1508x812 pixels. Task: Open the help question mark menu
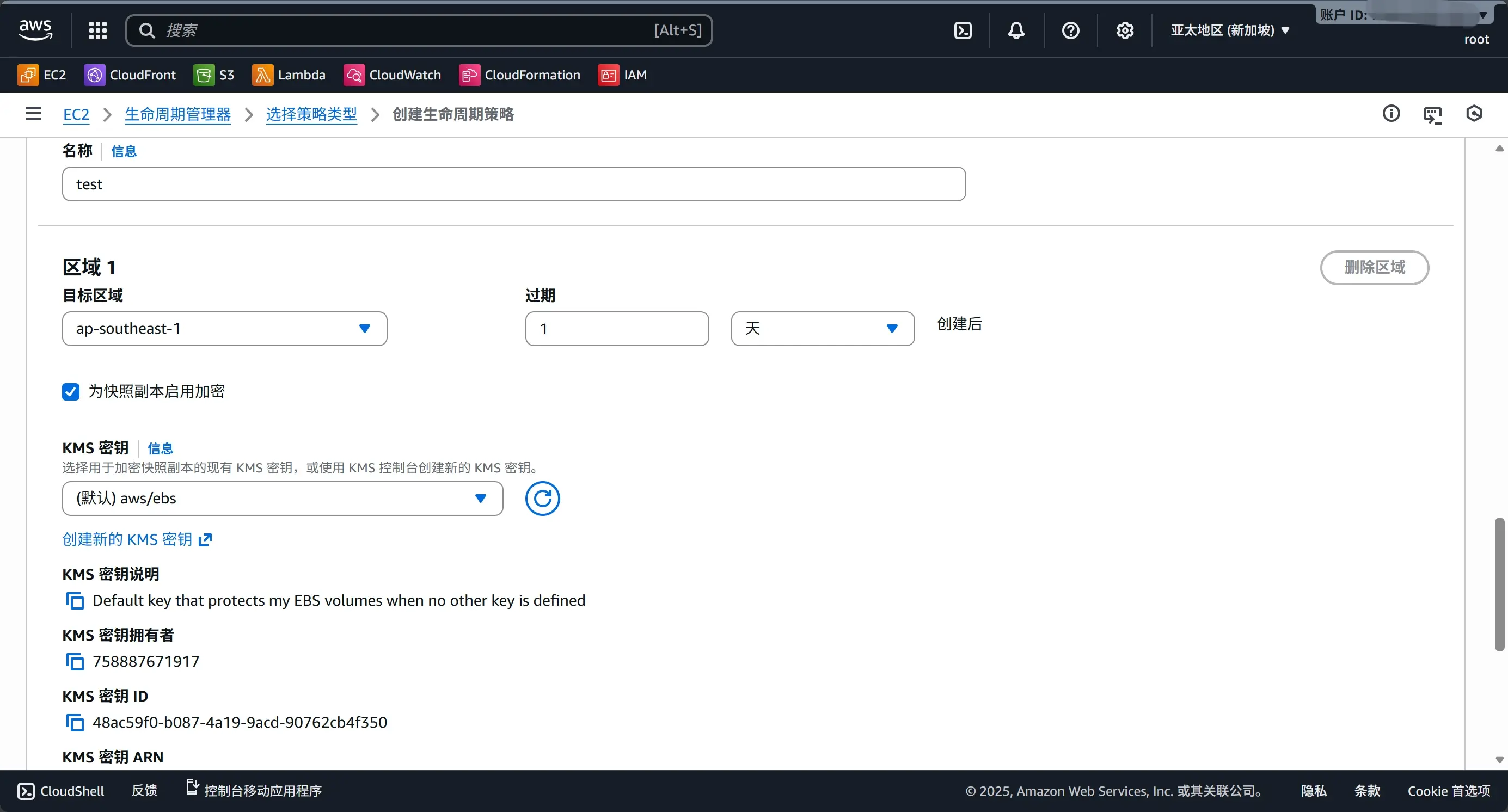(x=1070, y=30)
